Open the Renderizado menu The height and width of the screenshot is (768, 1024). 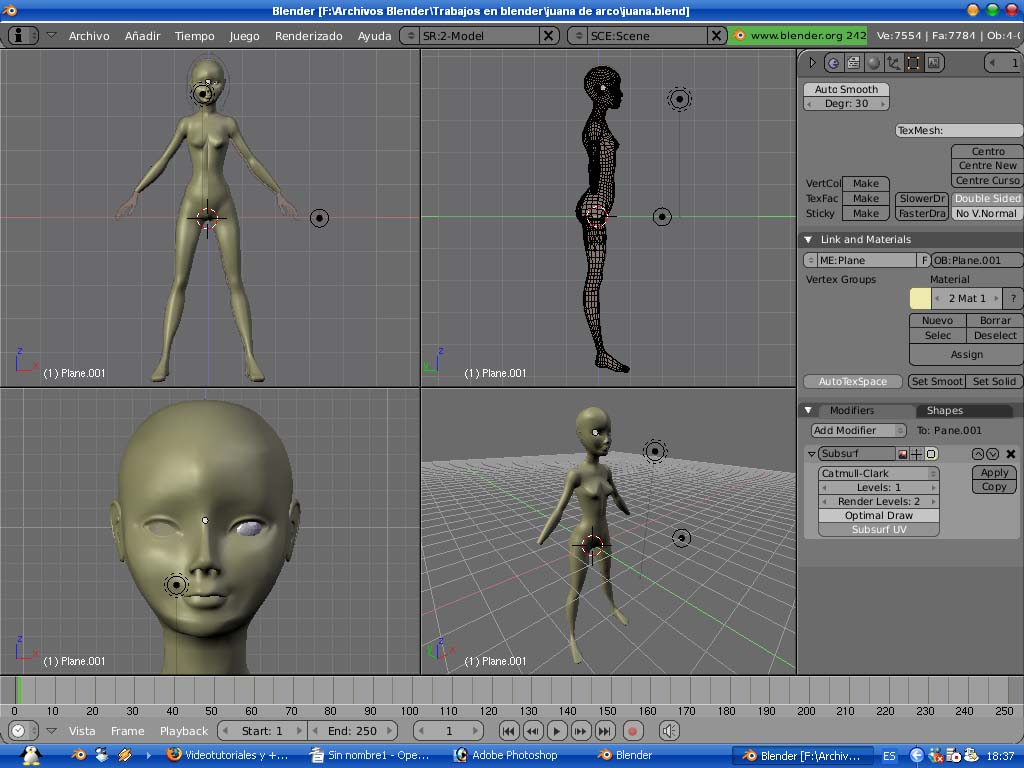308,36
